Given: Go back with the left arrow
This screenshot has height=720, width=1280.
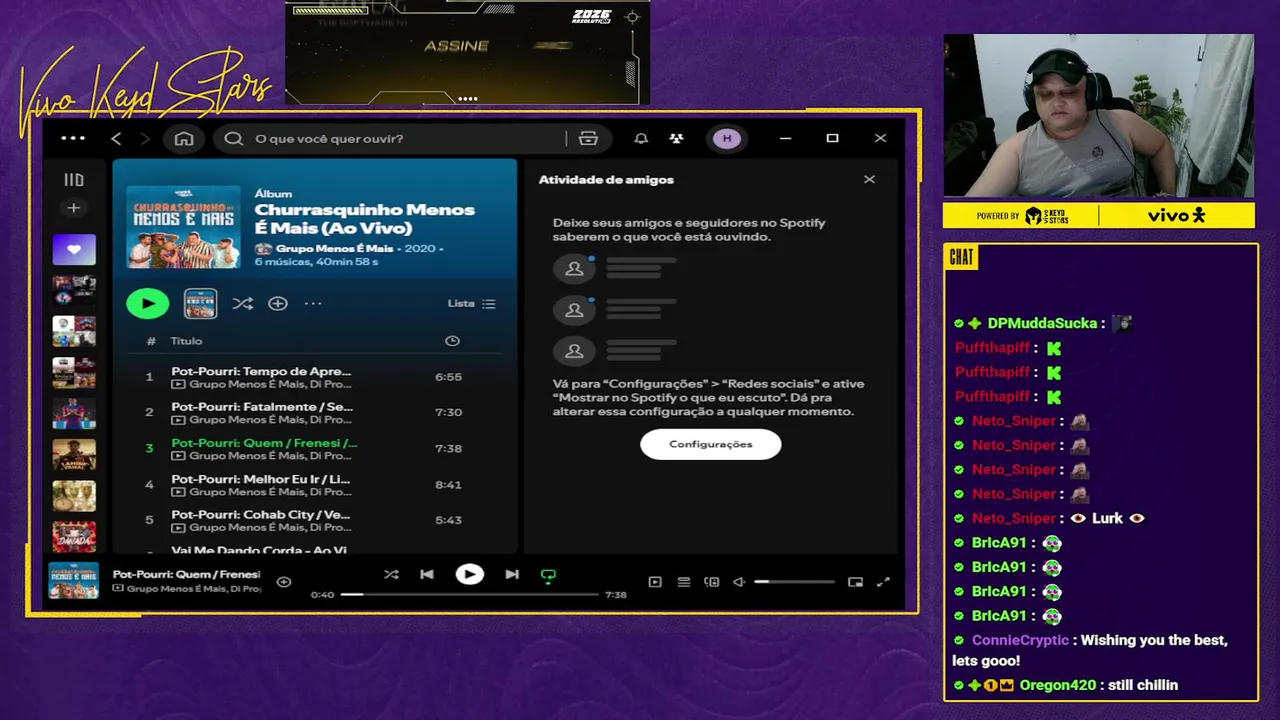Looking at the screenshot, I should coord(116,138).
